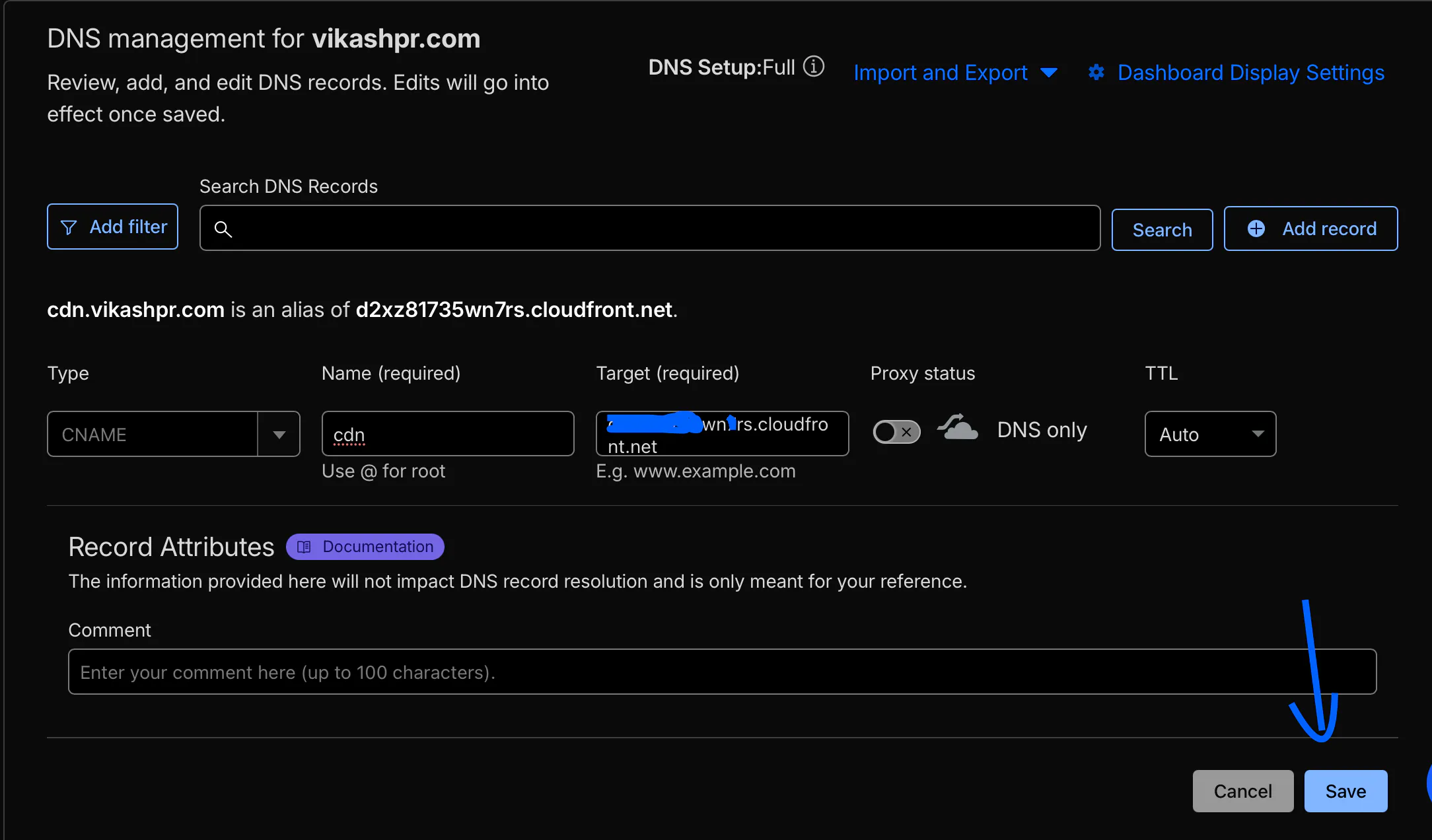Open Dashboard Display Settings
The image size is (1432, 840).
(x=1250, y=73)
